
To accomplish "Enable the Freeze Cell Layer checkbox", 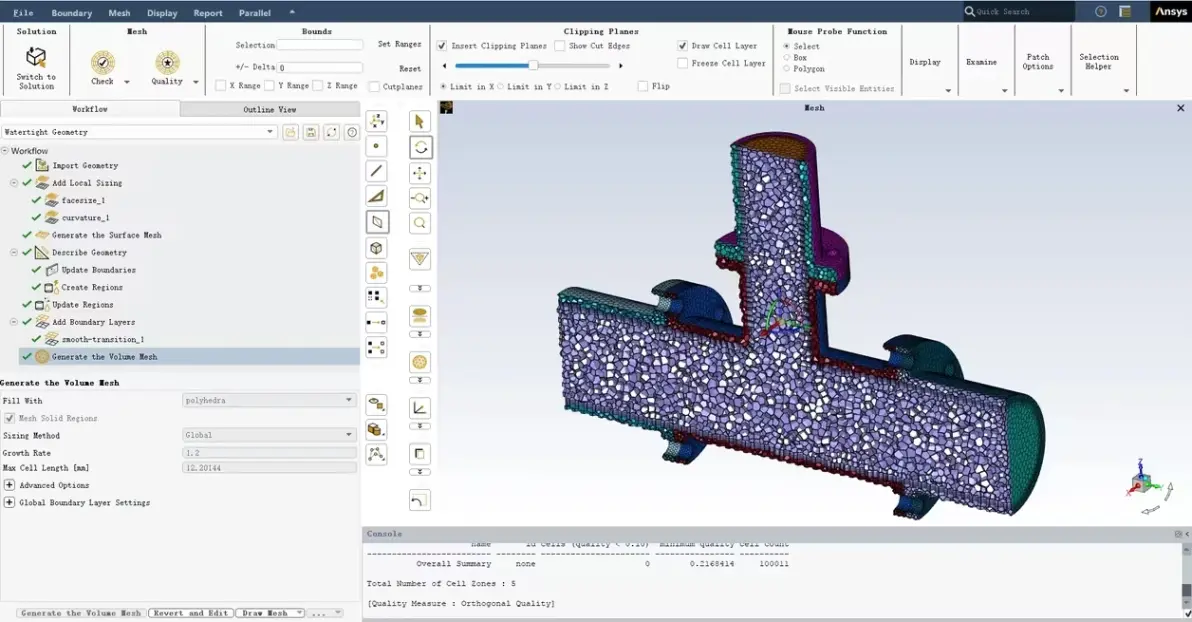I will click(x=683, y=63).
